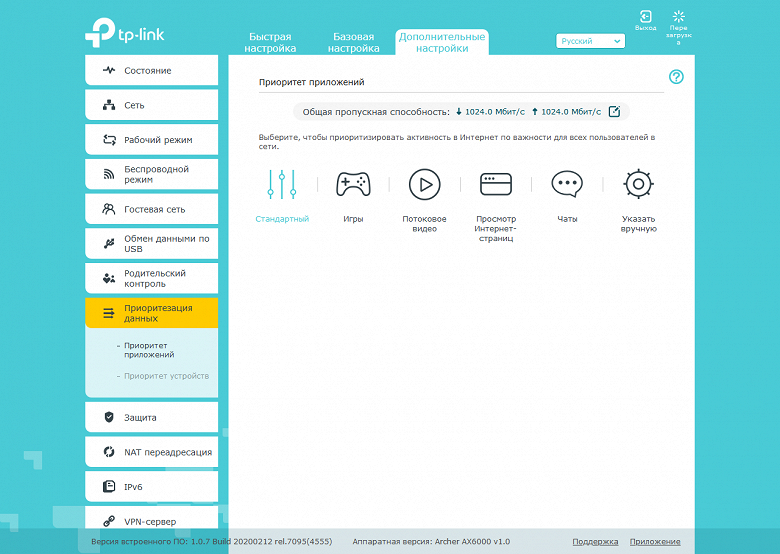Collapse Приоритезация данных menu section
The width and height of the screenshot is (780, 554).
pos(152,313)
